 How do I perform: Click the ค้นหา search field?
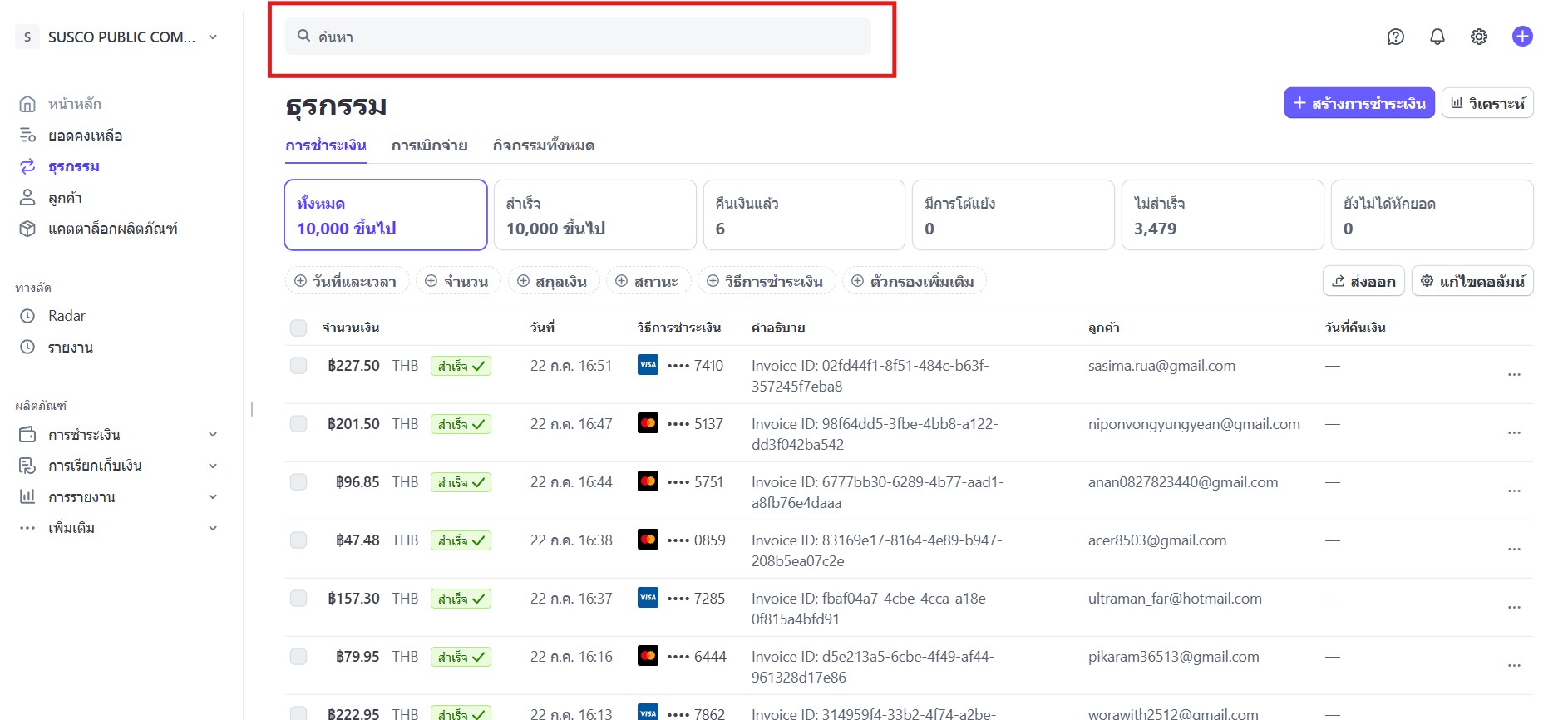click(578, 37)
